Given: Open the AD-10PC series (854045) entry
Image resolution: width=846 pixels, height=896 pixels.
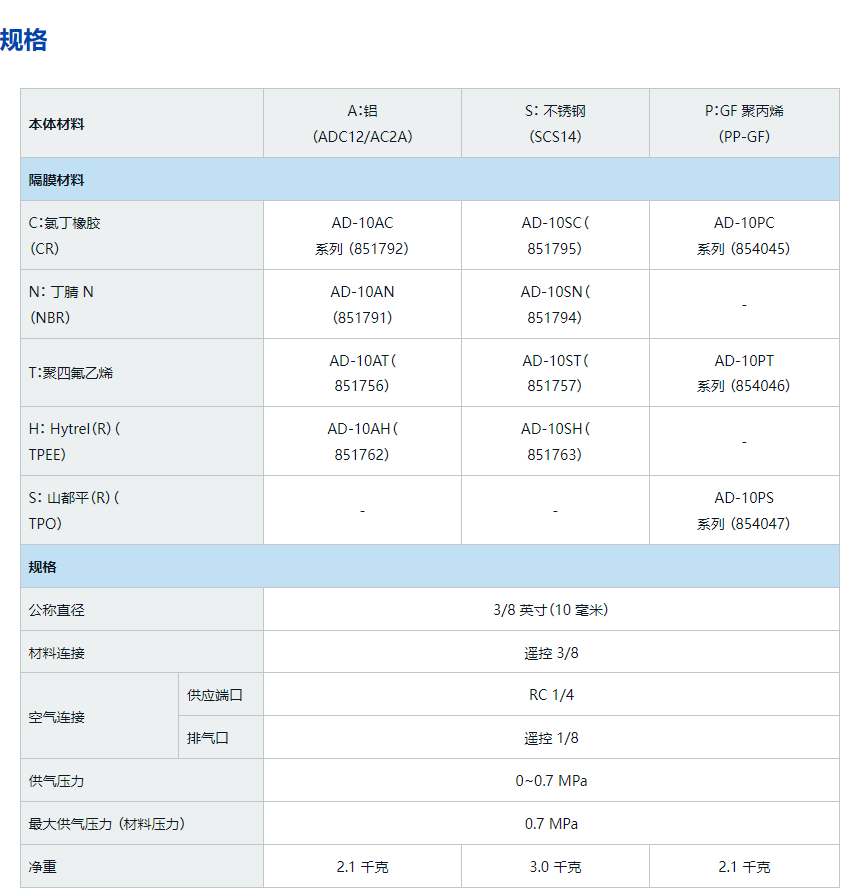Looking at the screenshot, I should pyautogui.click(x=743, y=235).
